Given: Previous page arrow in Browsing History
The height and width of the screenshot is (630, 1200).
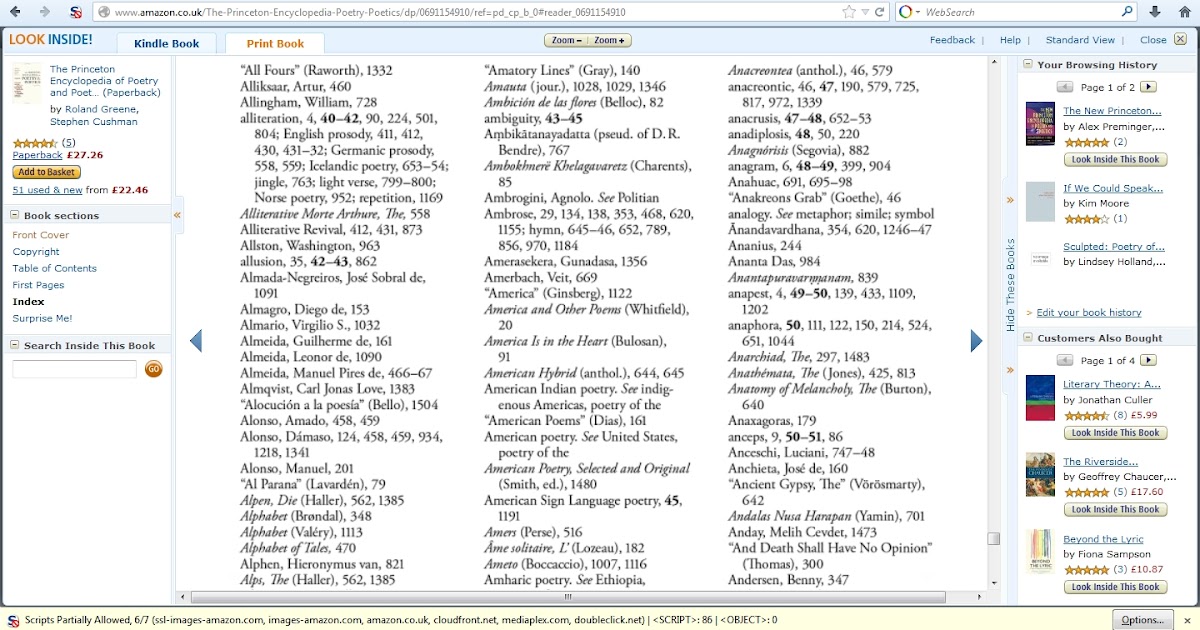Looking at the screenshot, I should click(x=1065, y=87).
